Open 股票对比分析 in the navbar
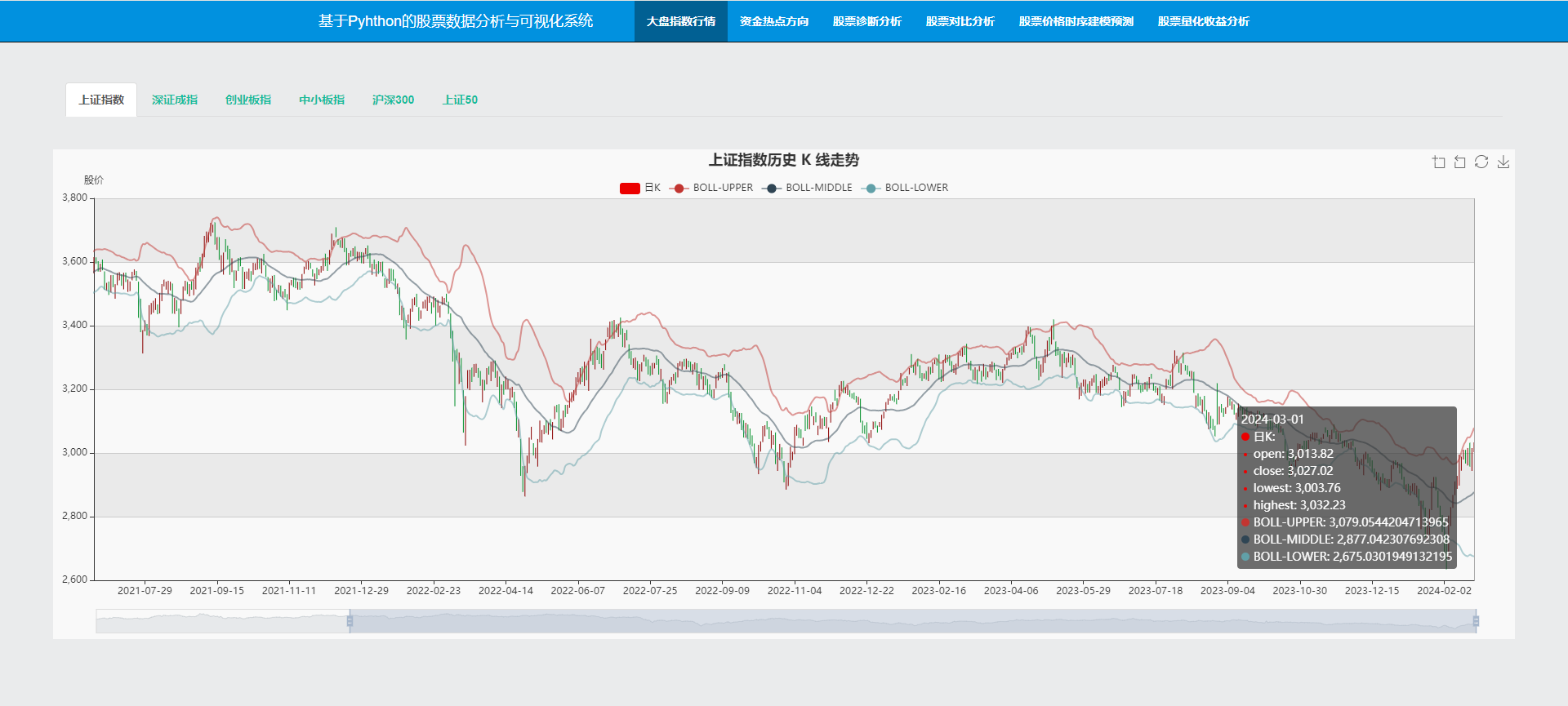Image resolution: width=1568 pixels, height=706 pixels. point(960,21)
